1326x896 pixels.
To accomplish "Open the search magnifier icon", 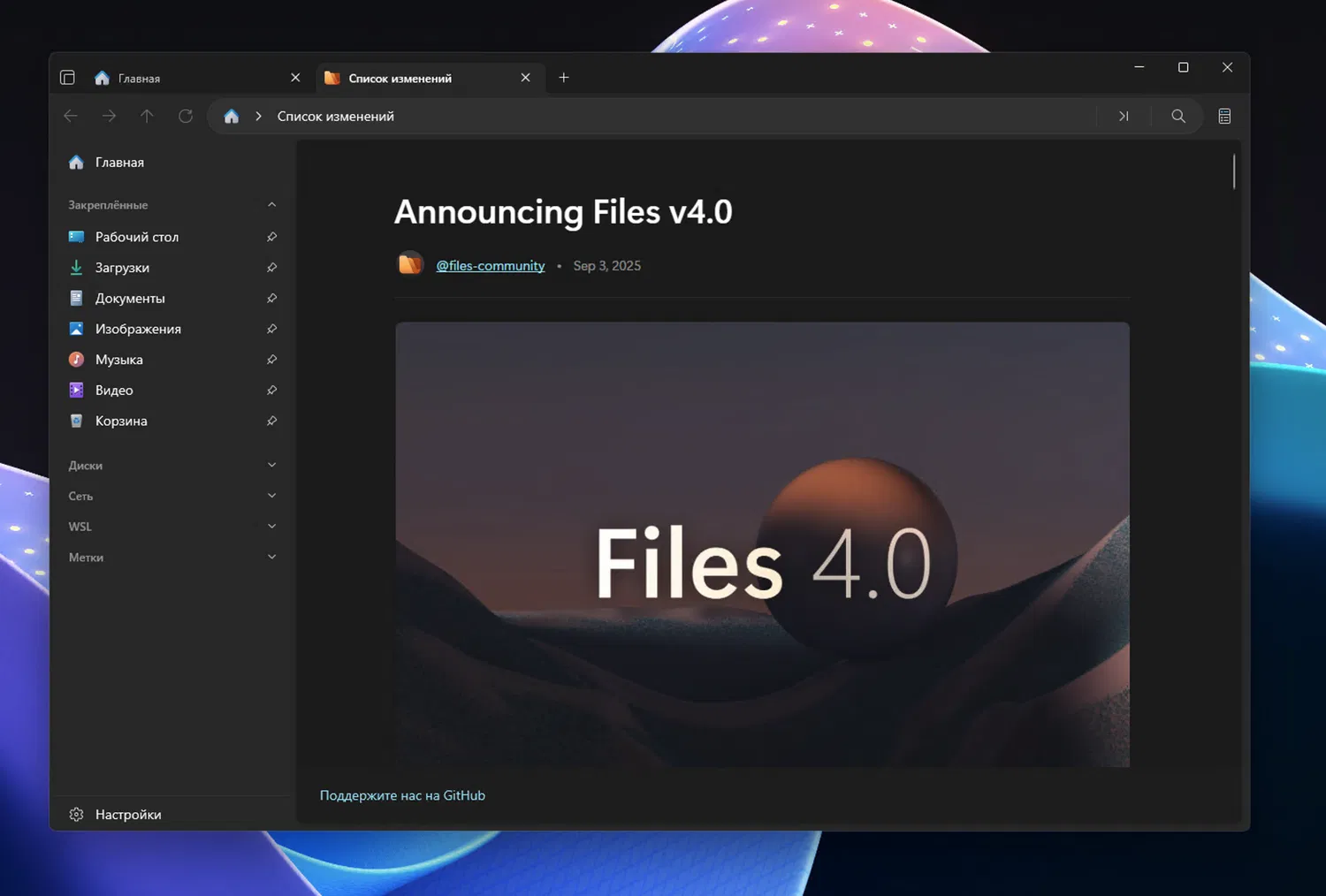I will point(1178,116).
